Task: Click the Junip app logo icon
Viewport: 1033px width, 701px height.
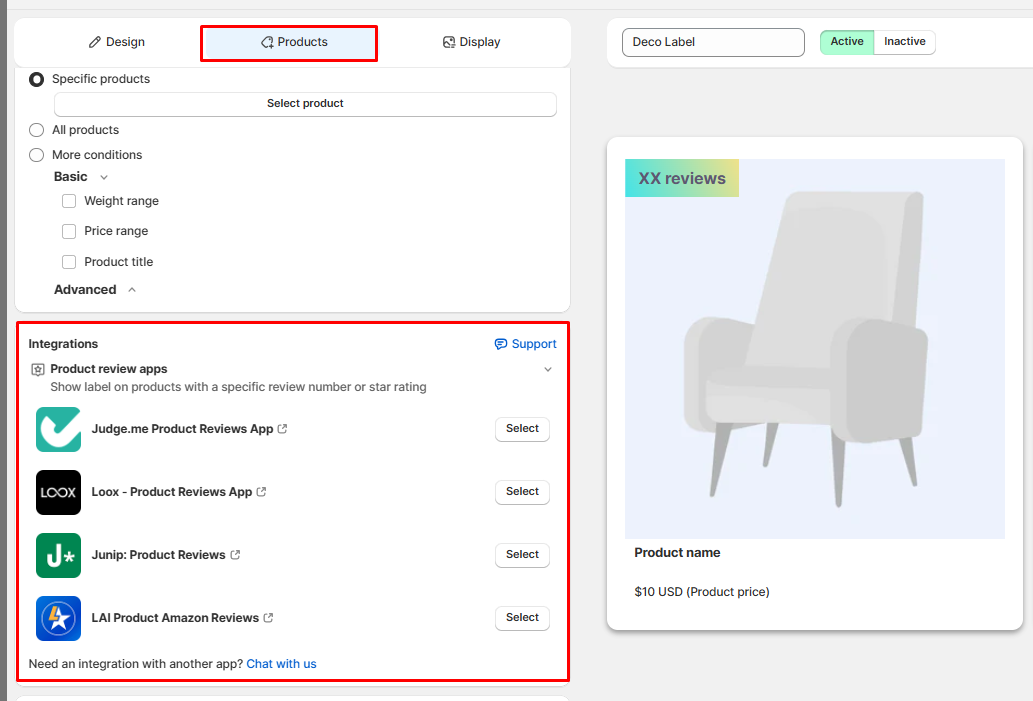Action: click(x=58, y=555)
